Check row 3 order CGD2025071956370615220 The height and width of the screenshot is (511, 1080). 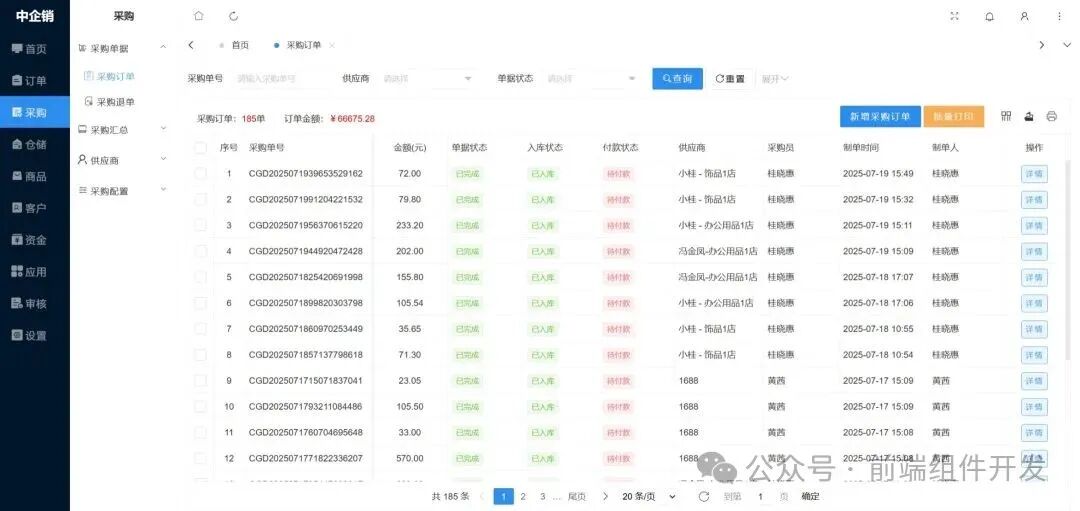click(200, 225)
